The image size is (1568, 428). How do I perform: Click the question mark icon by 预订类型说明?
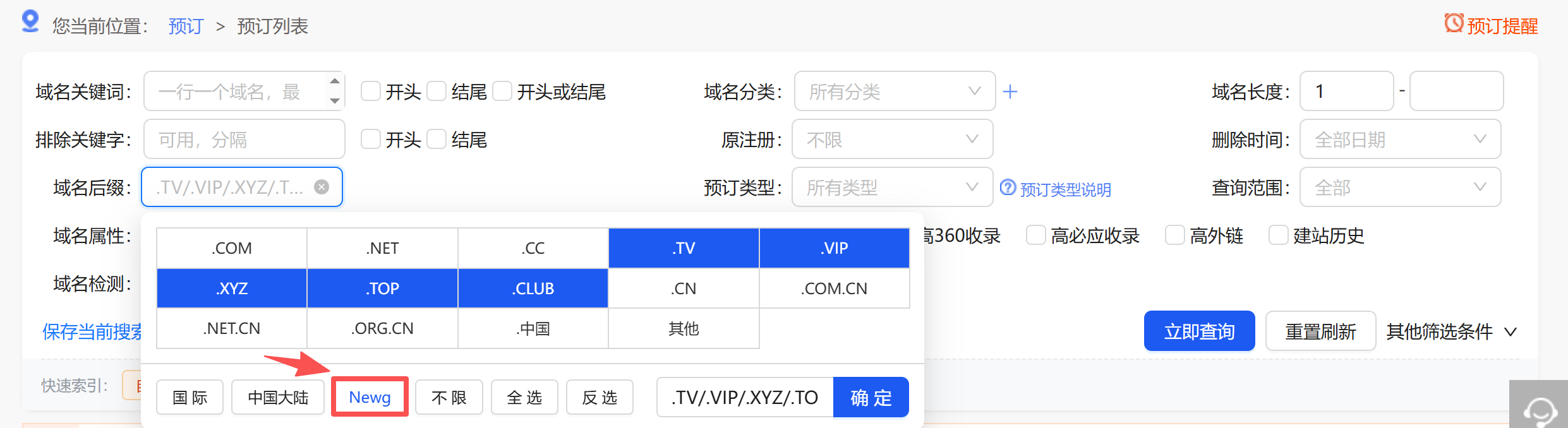click(1008, 187)
